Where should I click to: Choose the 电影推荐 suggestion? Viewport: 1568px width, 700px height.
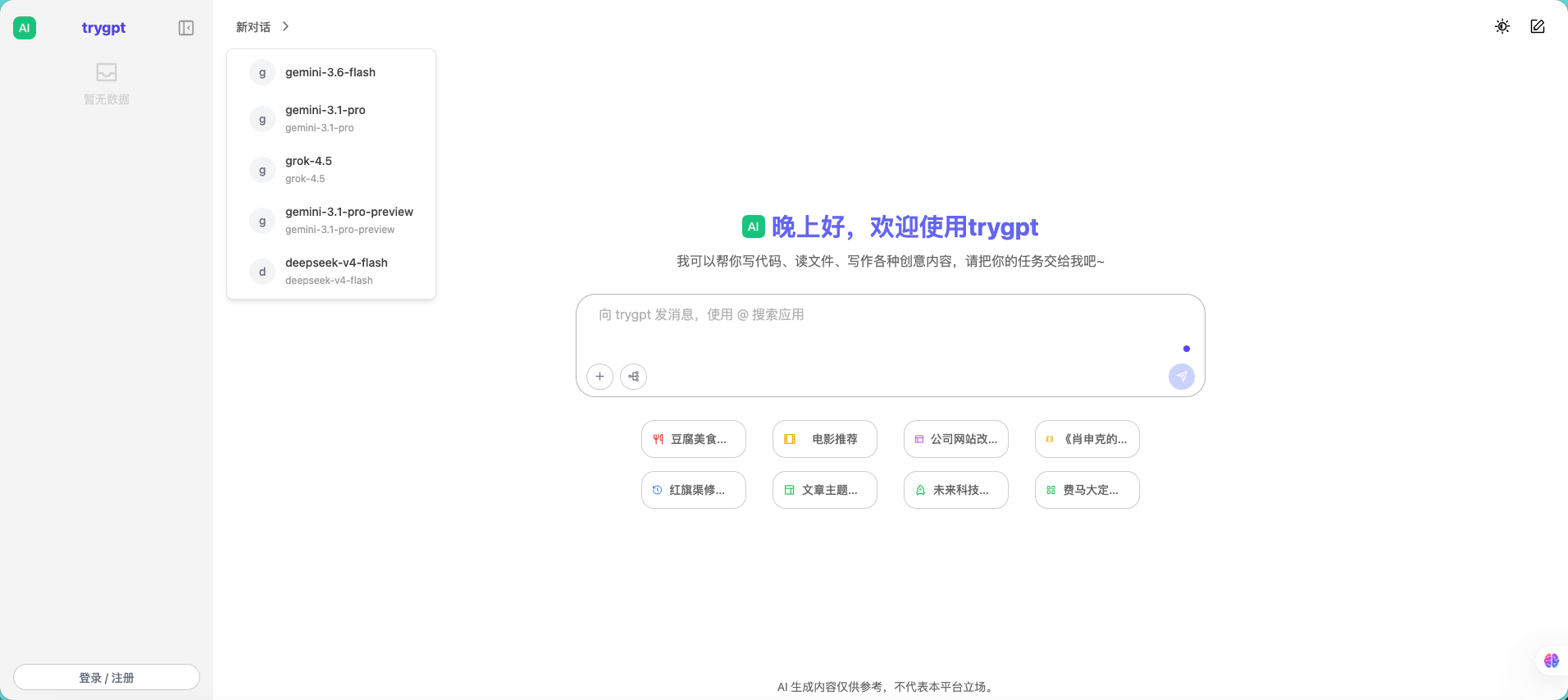pyautogui.click(x=825, y=439)
